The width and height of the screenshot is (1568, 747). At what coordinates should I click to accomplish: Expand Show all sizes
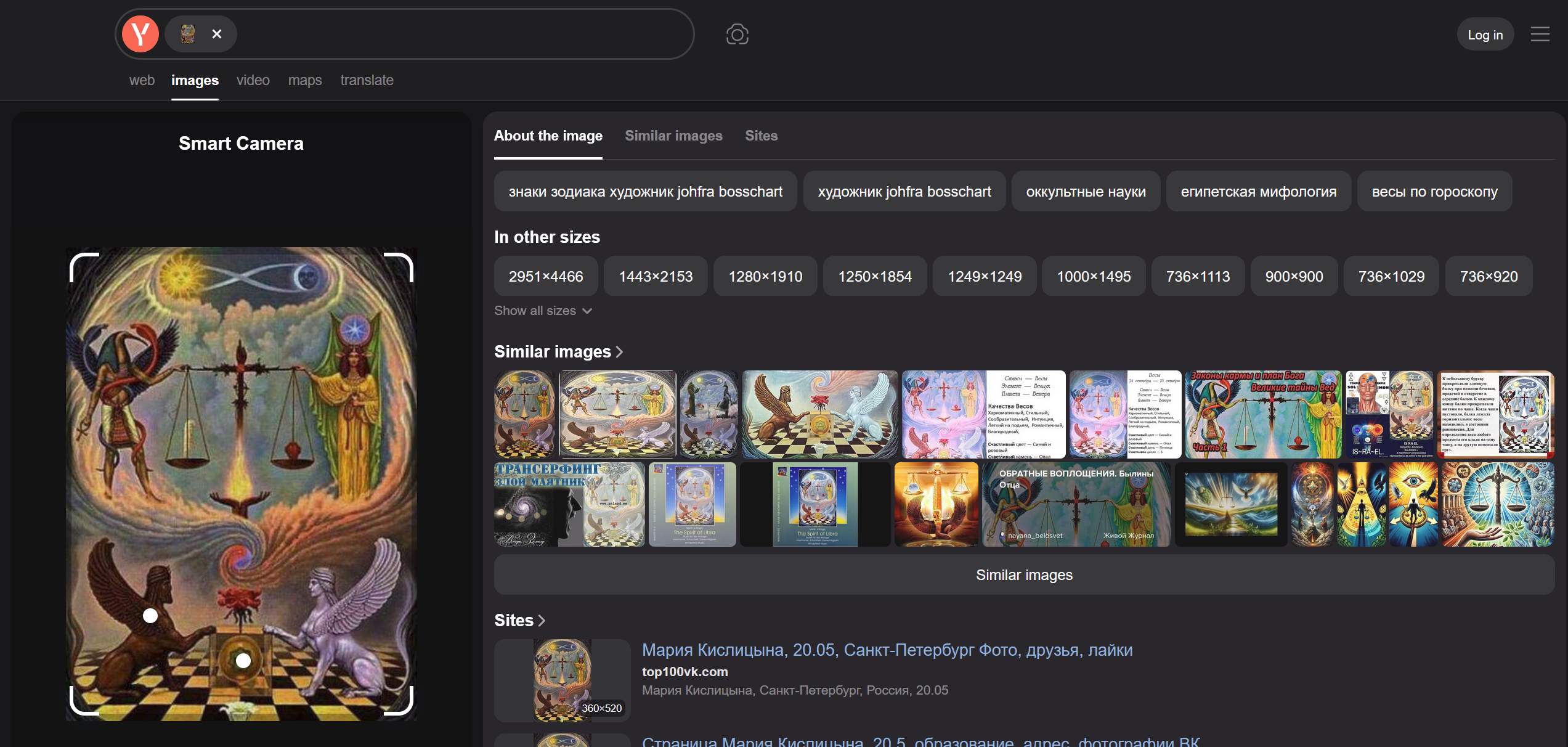(x=543, y=311)
